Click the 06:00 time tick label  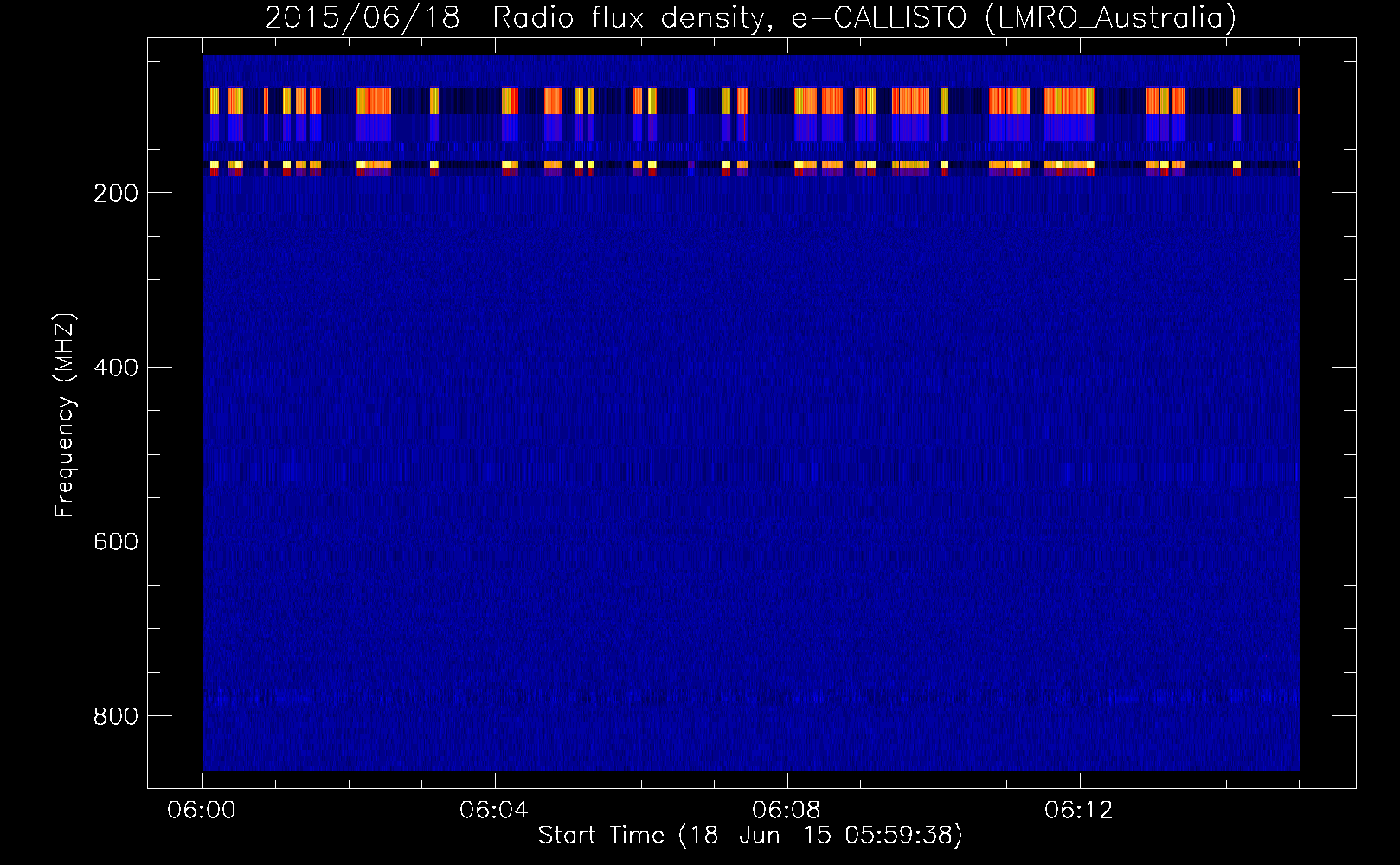click(202, 811)
